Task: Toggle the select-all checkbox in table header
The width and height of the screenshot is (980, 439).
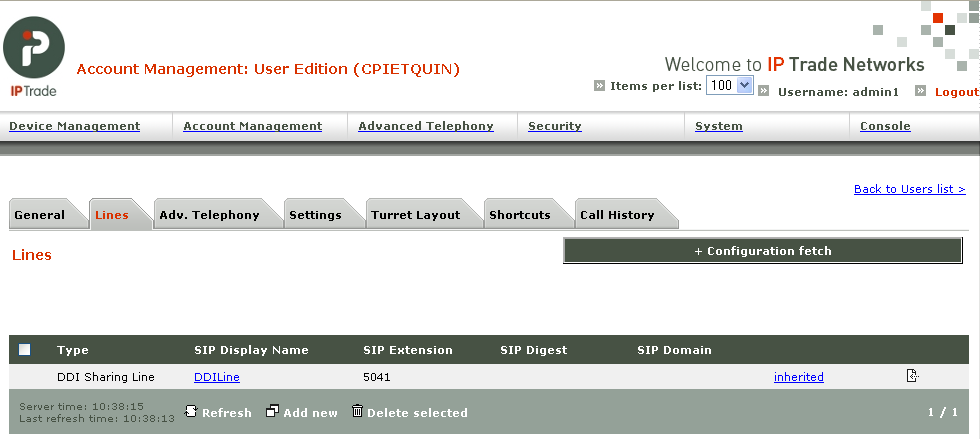Action: pos(24,350)
